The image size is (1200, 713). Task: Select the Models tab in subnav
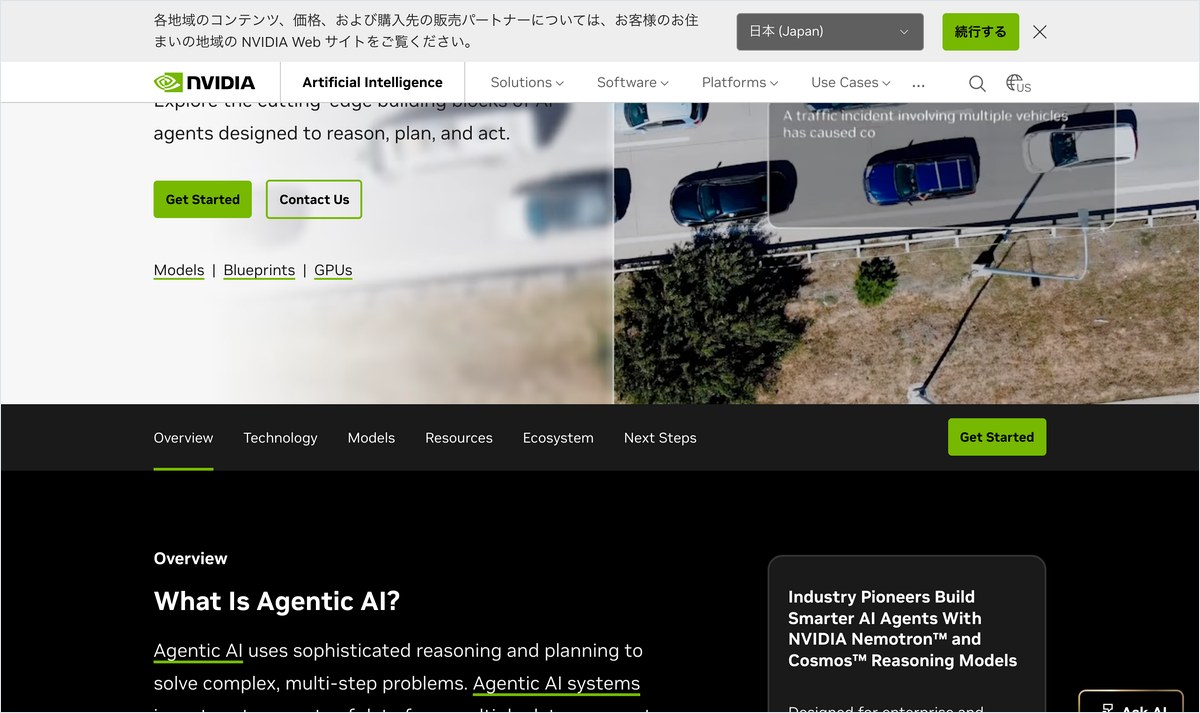371,438
